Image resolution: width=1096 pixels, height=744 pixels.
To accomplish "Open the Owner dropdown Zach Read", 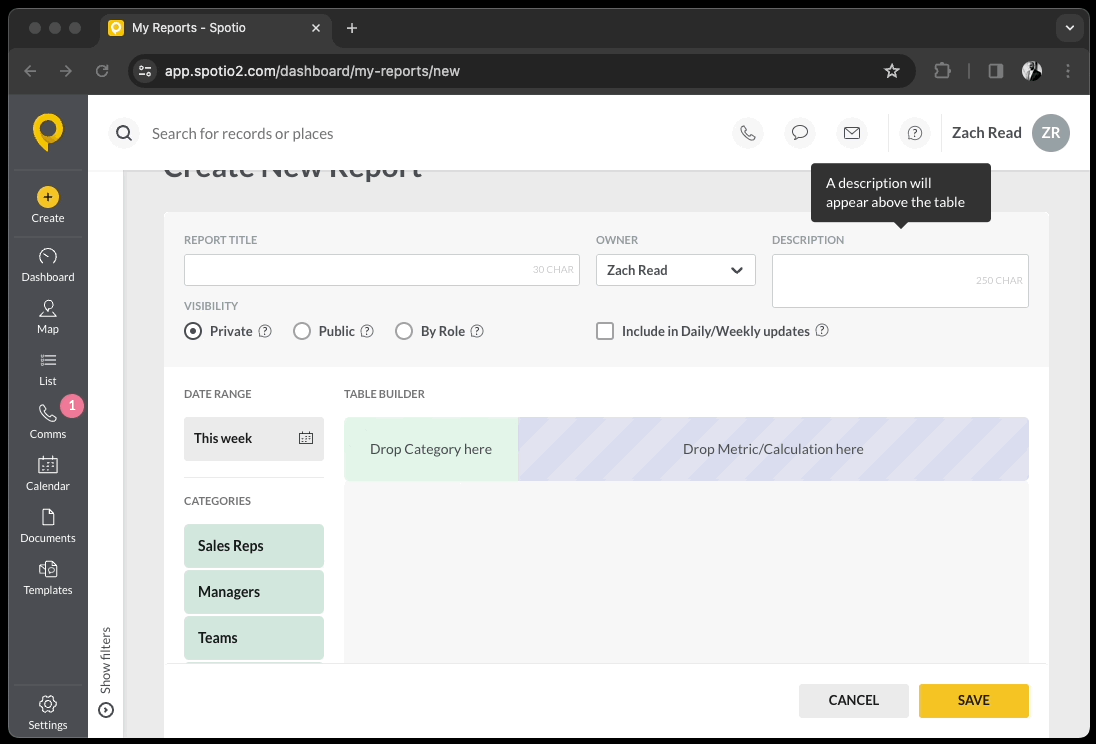I will pyautogui.click(x=675, y=270).
